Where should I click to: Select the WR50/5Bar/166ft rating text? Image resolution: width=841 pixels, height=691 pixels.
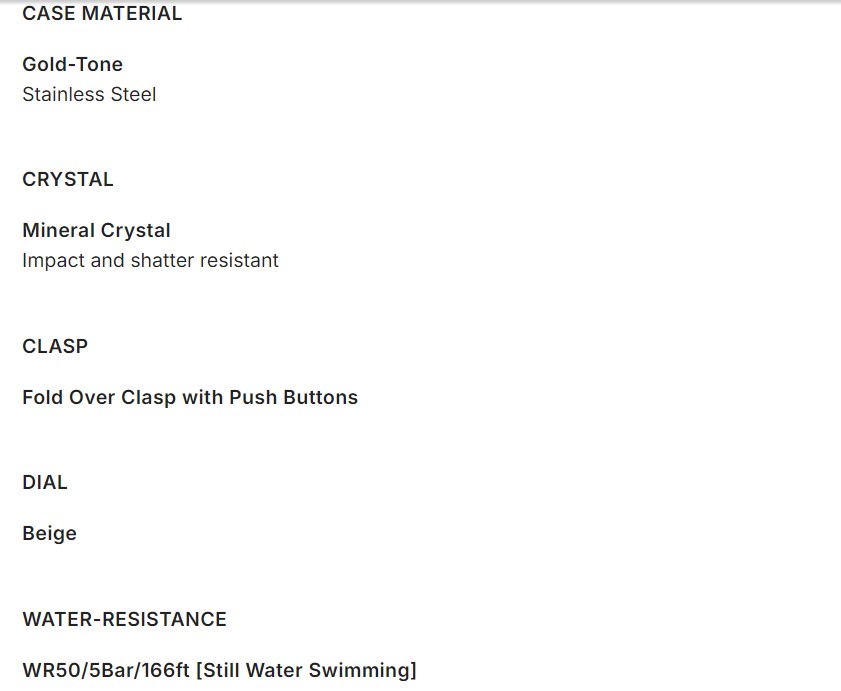tap(106, 671)
